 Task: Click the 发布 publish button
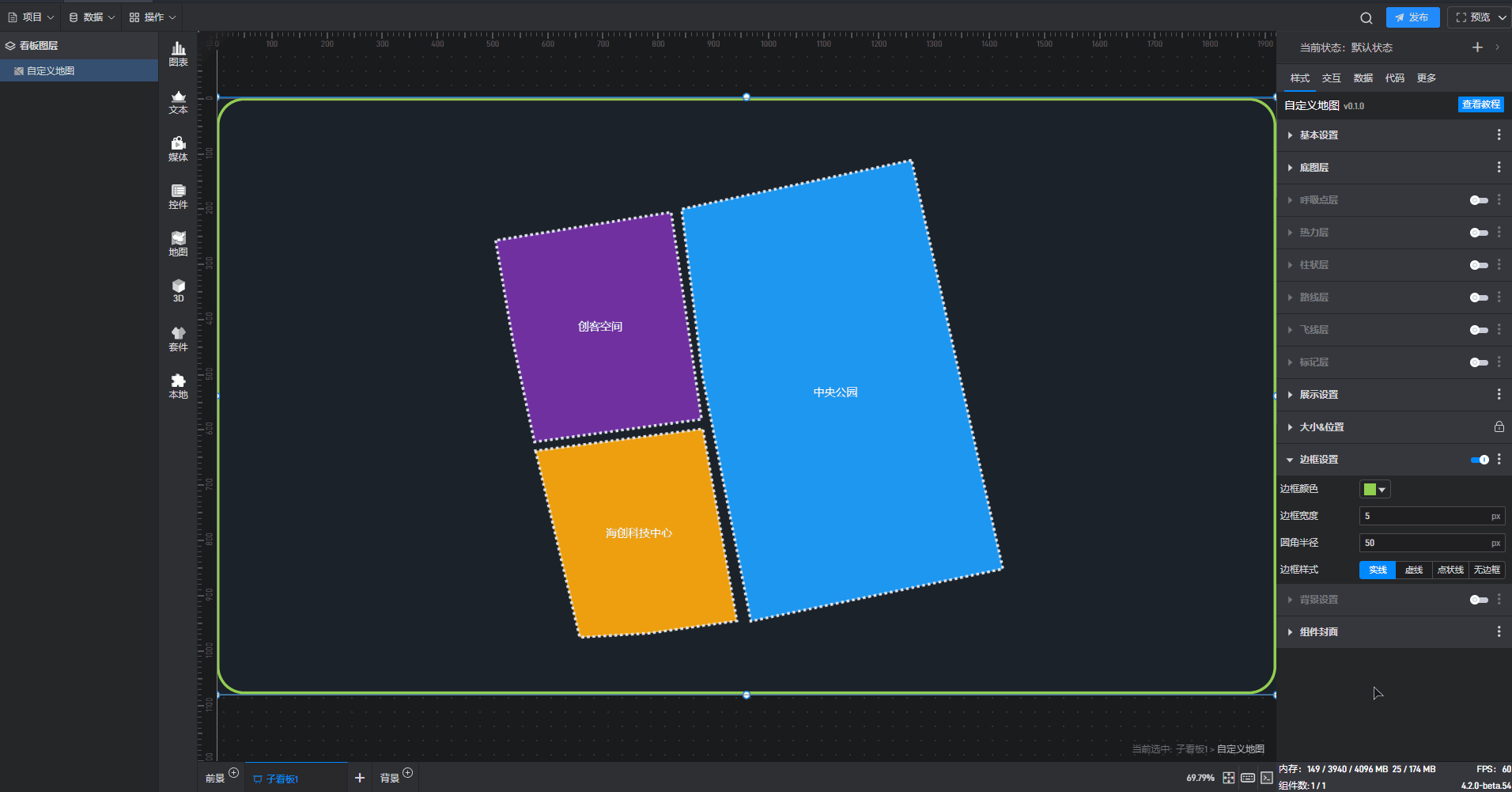1412,17
